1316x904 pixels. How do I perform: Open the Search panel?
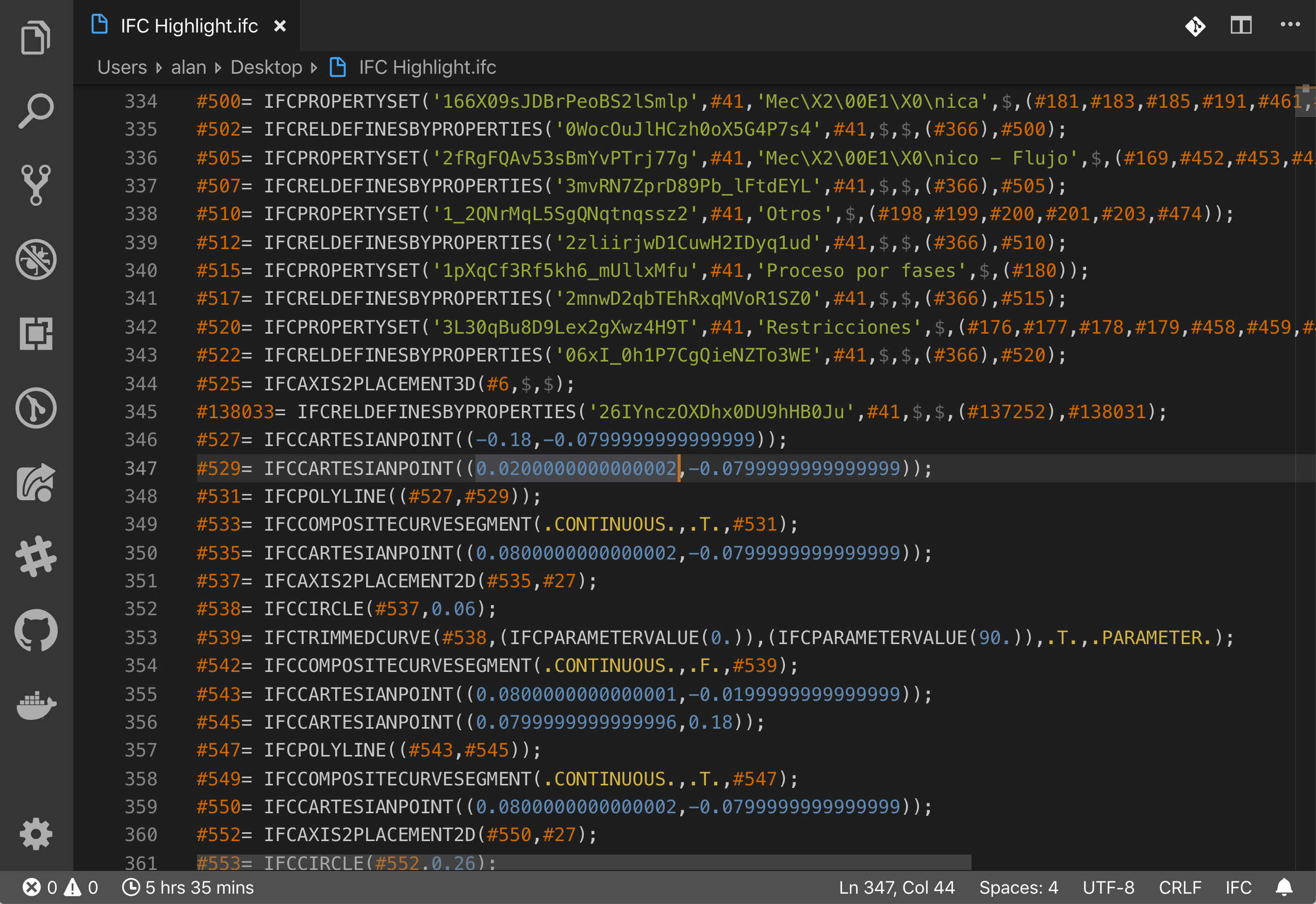coord(36,111)
